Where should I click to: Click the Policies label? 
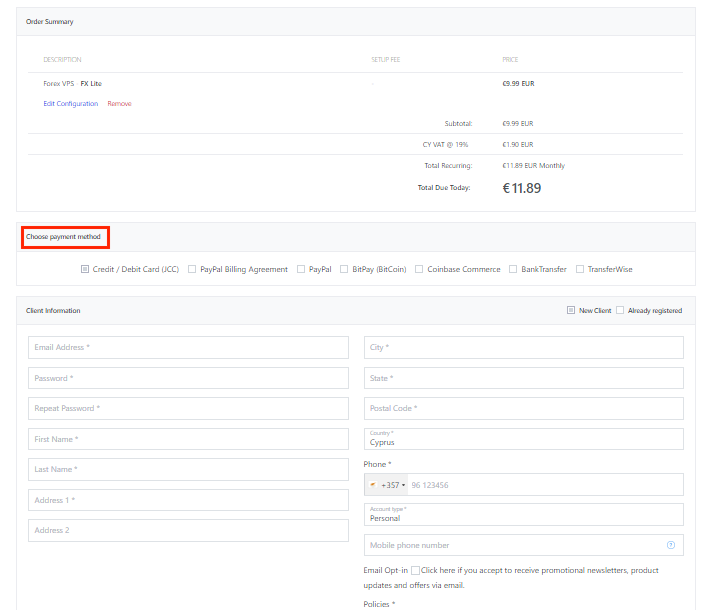(379, 604)
